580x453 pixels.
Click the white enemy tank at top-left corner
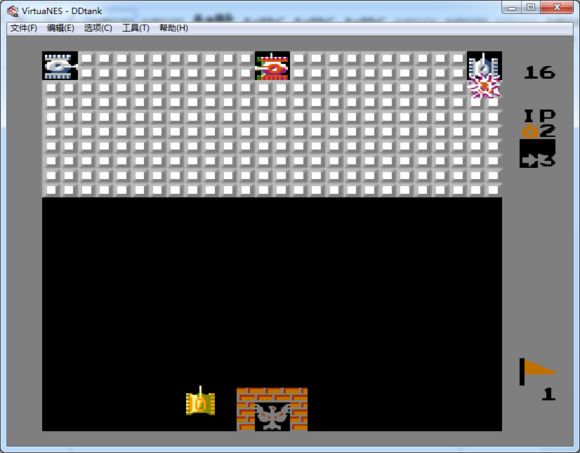coord(60,66)
